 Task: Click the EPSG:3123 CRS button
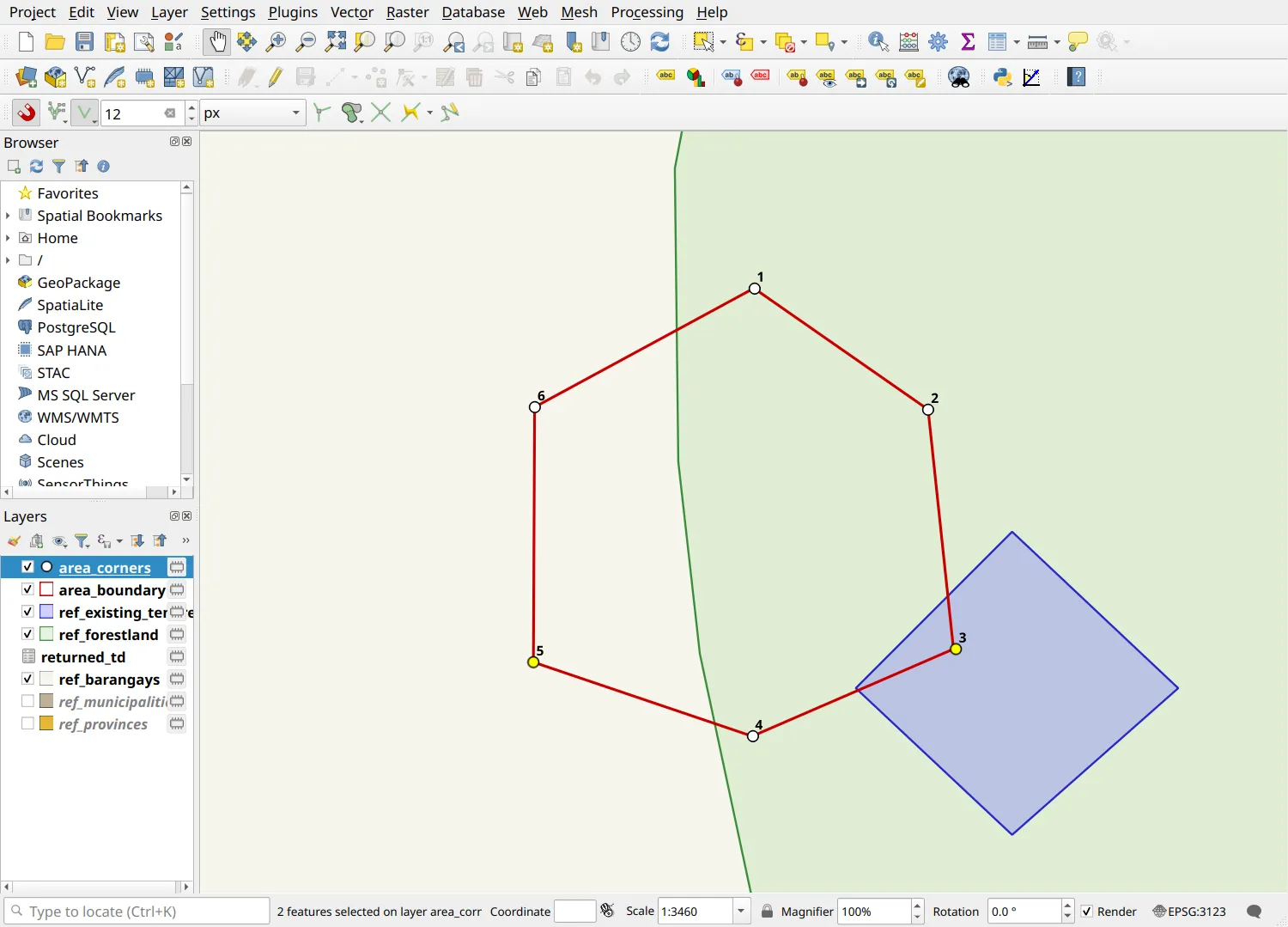[1189, 912]
